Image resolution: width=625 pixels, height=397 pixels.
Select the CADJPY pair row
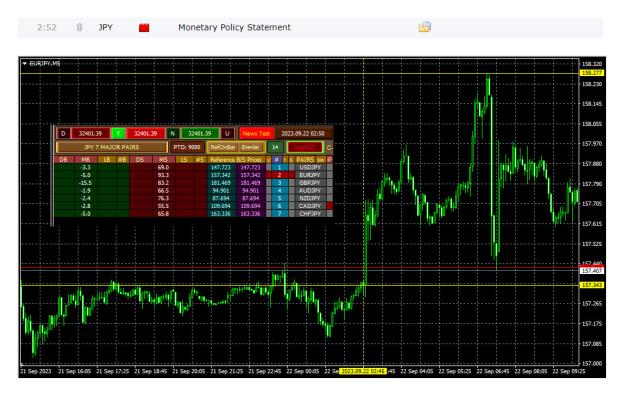pyautogui.click(x=310, y=206)
